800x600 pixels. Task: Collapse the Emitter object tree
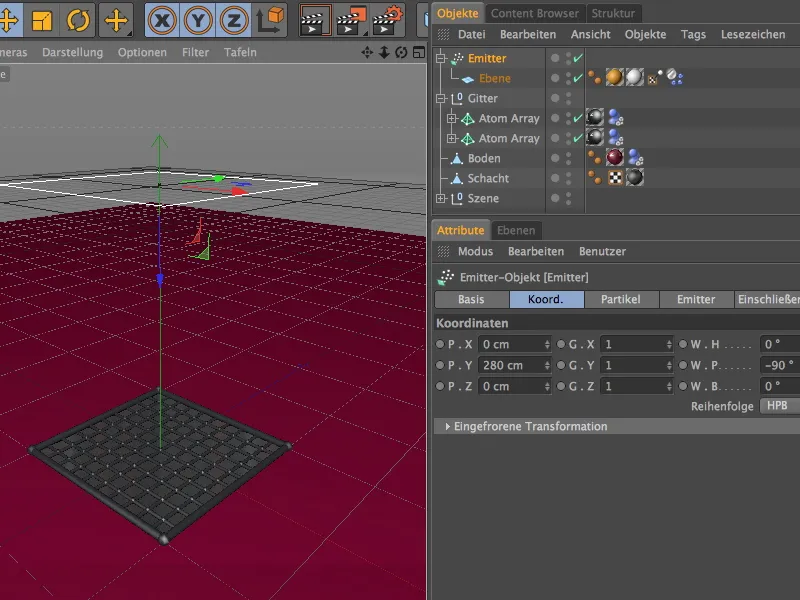tap(441, 58)
